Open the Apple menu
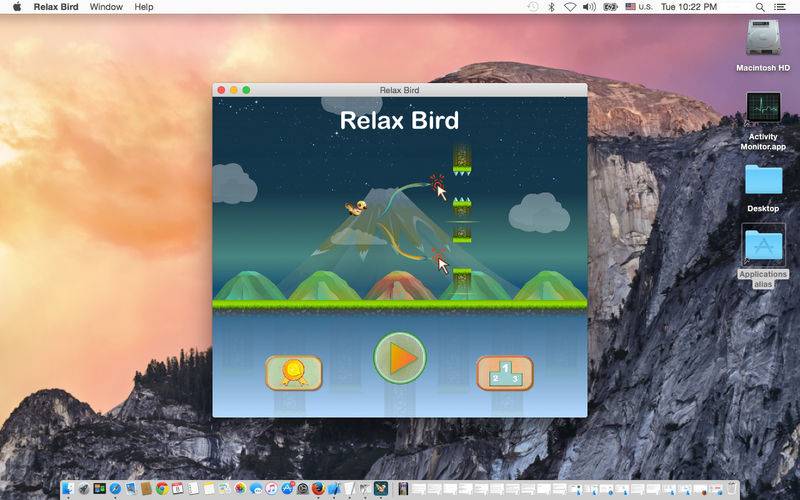 coord(17,7)
